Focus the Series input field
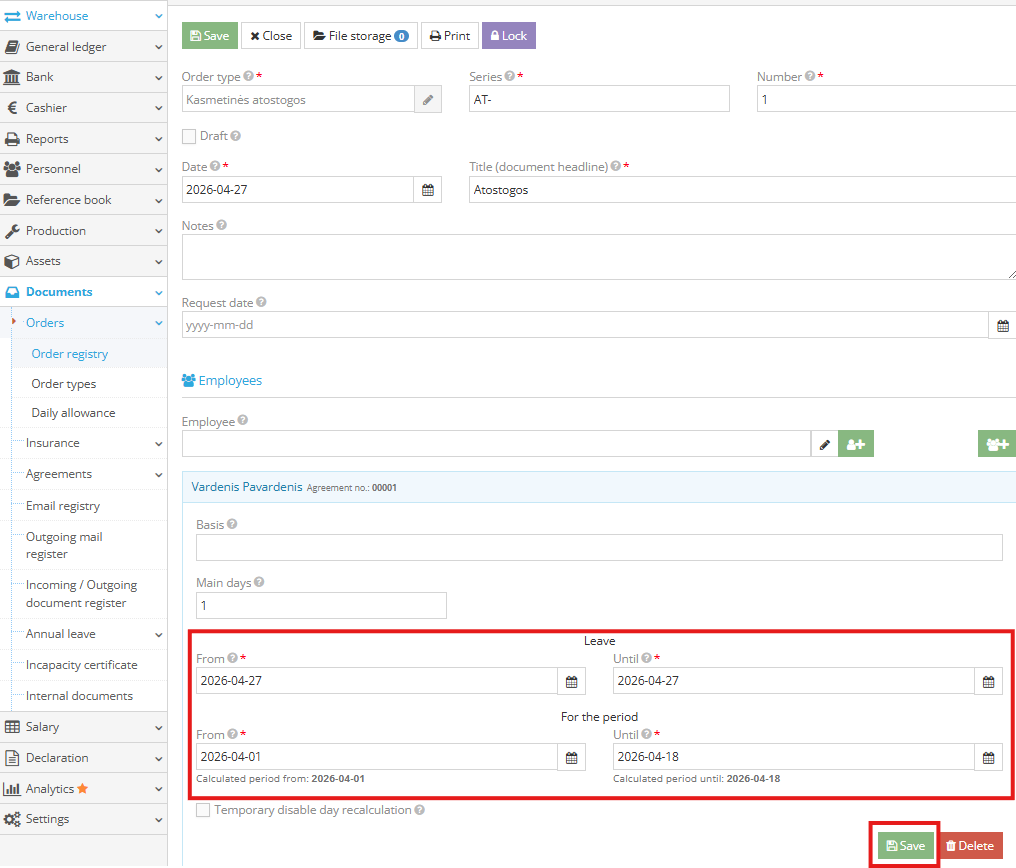Viewport: 1016px width, 868px height. pyautogui.click(x=599, y=99)
